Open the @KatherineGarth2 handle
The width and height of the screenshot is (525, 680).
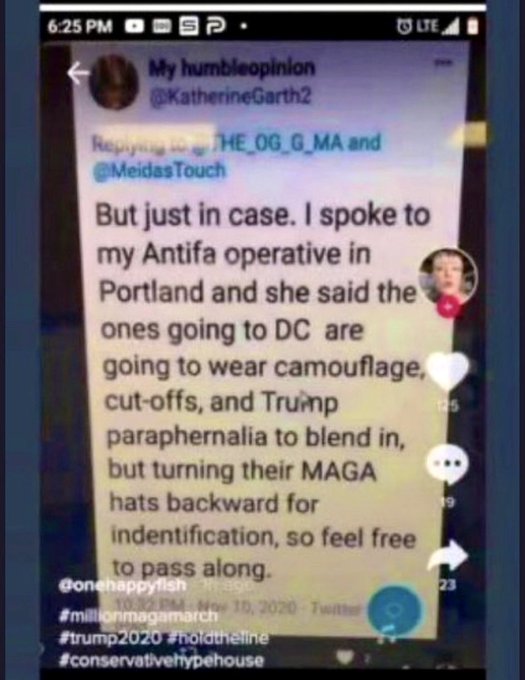point(230,96)
